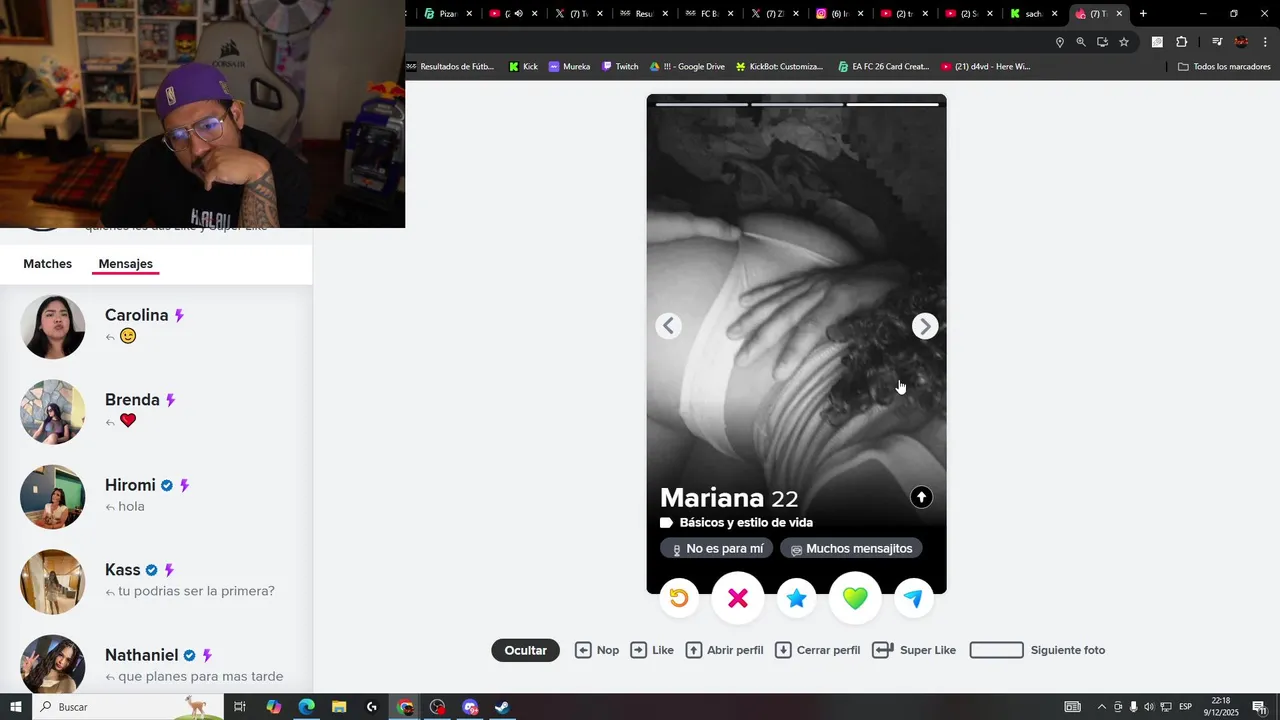1280x720 pixels.
Task: Click Kass's profile picture
Action: coord(53,582)
